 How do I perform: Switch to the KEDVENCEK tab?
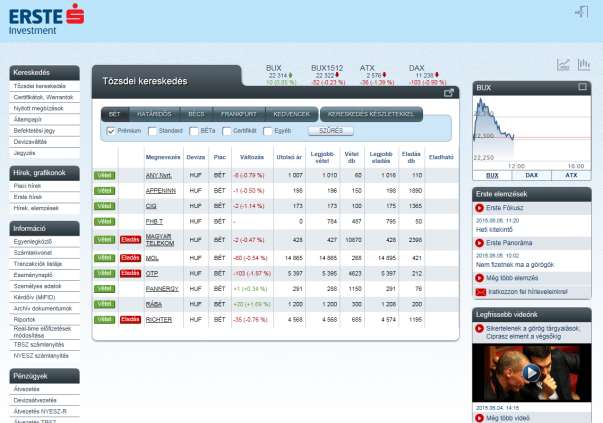click(x=292, y=114)
